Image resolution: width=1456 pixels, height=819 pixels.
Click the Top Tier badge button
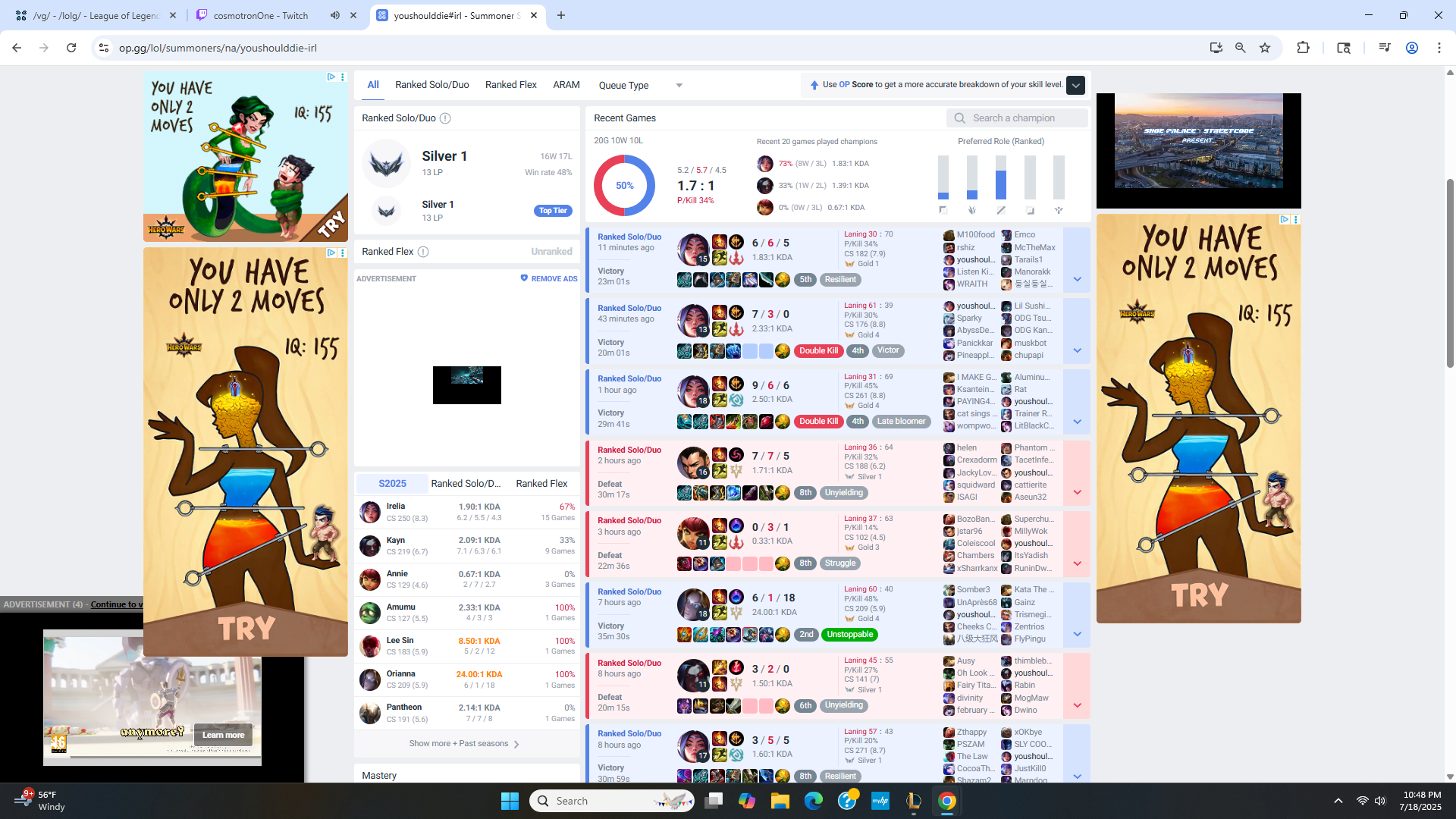(553, 211)
